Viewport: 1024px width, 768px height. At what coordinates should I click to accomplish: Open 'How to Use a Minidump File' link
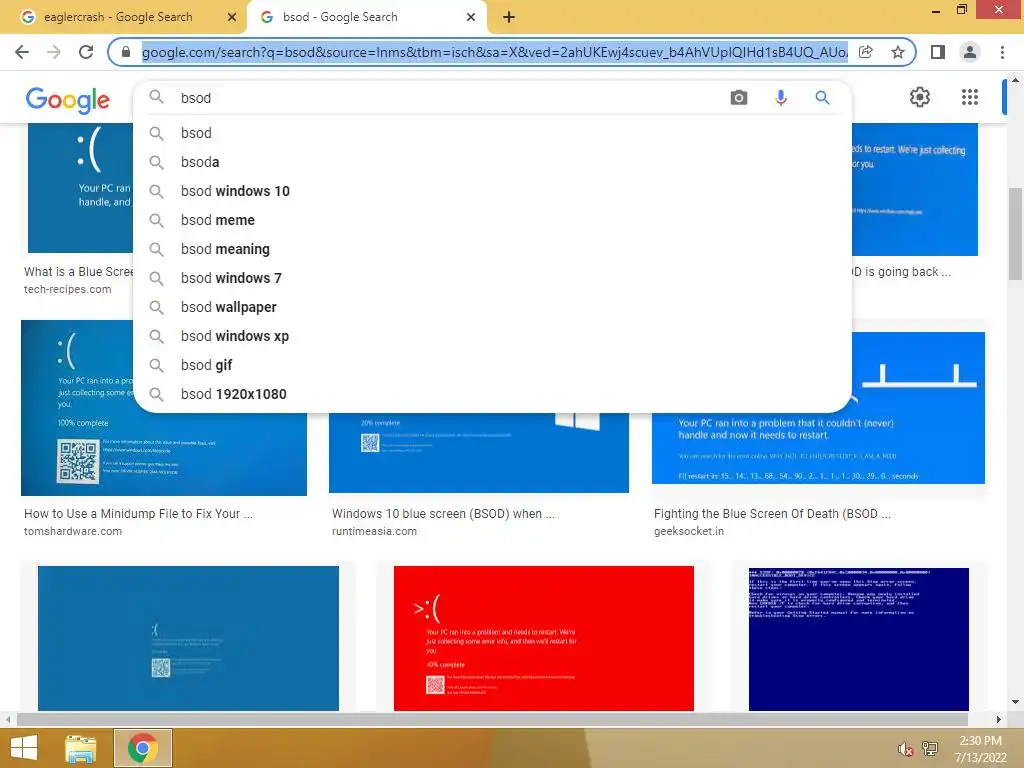138,514
